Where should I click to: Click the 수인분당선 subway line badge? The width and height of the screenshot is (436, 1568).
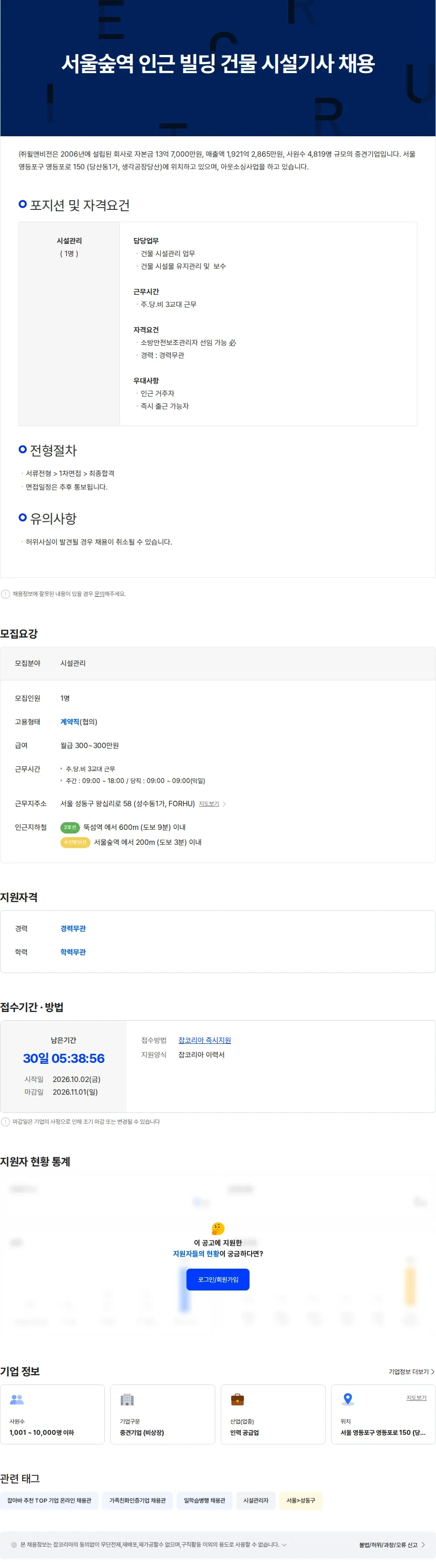click(x=75, y=843)
